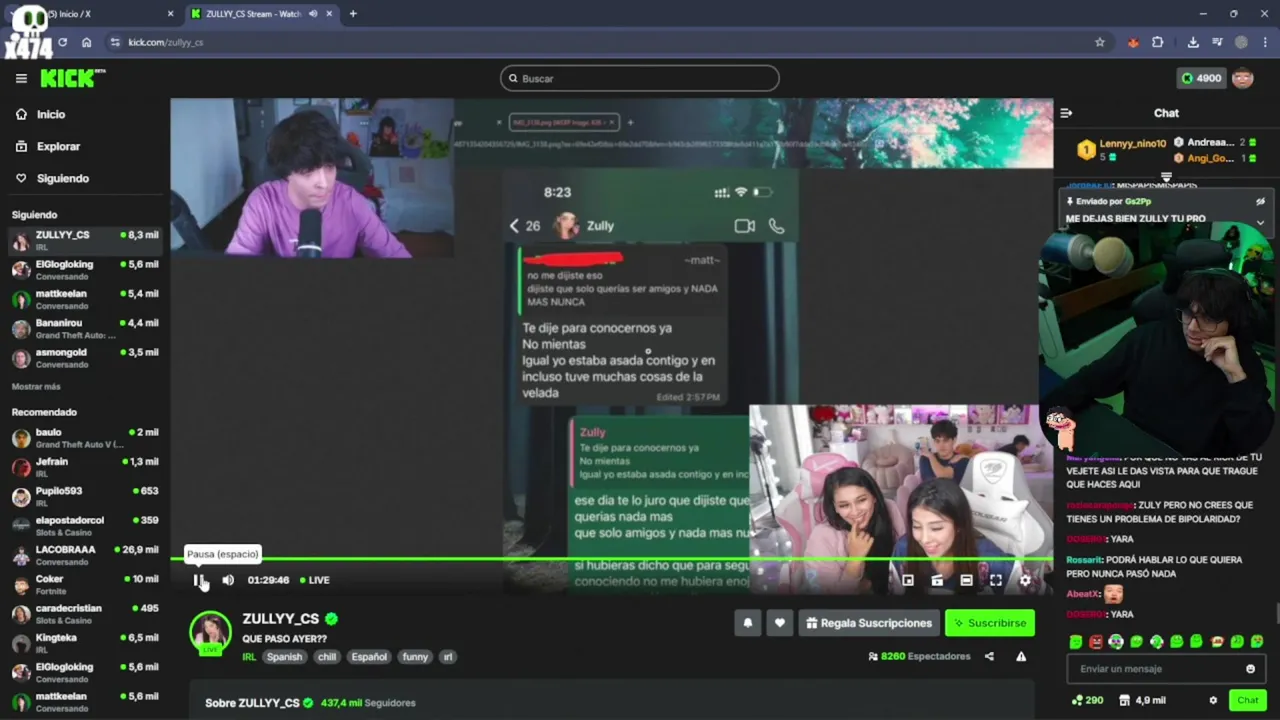This screenshot has width=1280, height=720.
Task: Open Lennyy_nino10 top gifter entry
Action: click(x=1123, y=149)
